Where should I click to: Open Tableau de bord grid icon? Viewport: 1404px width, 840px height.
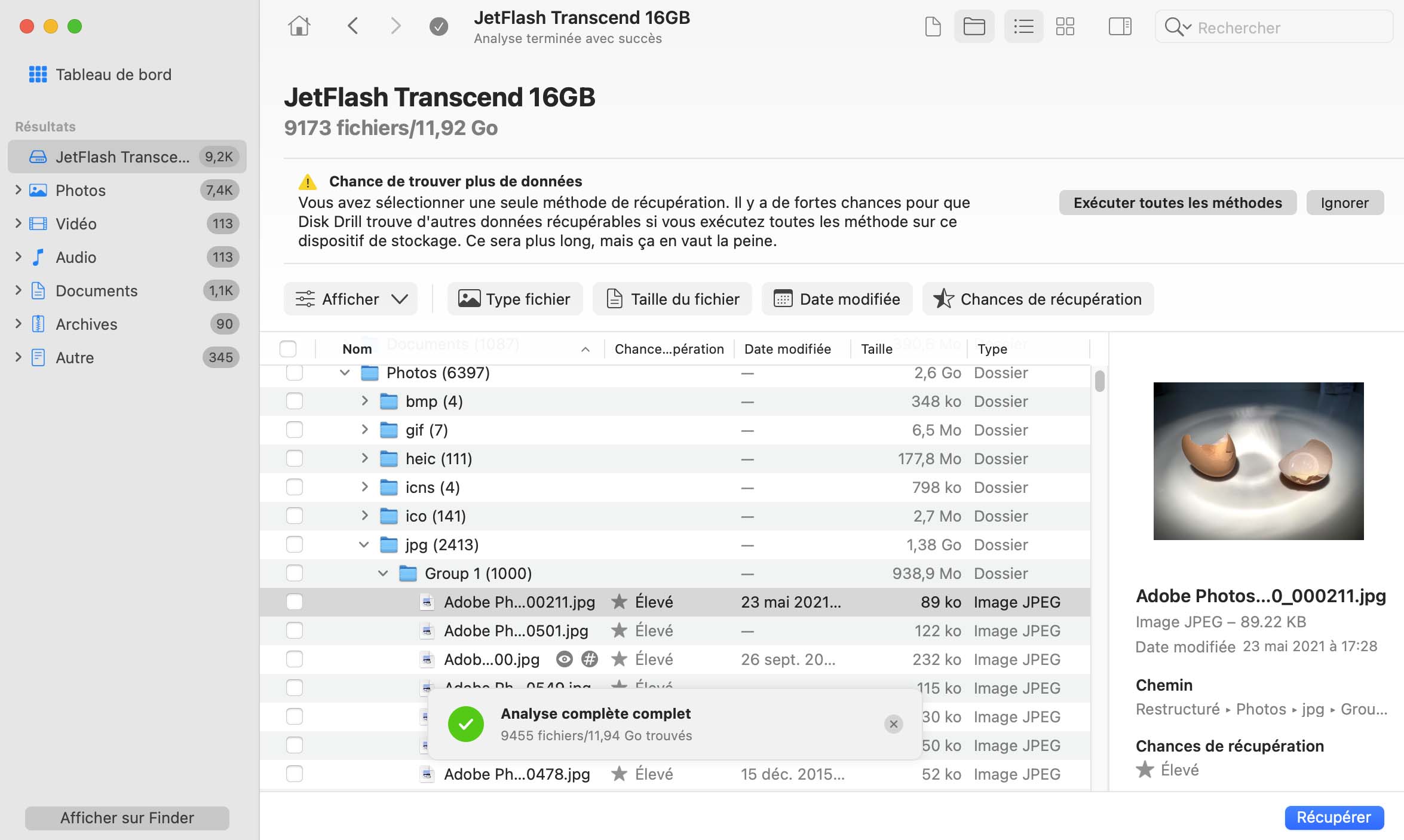38,74
